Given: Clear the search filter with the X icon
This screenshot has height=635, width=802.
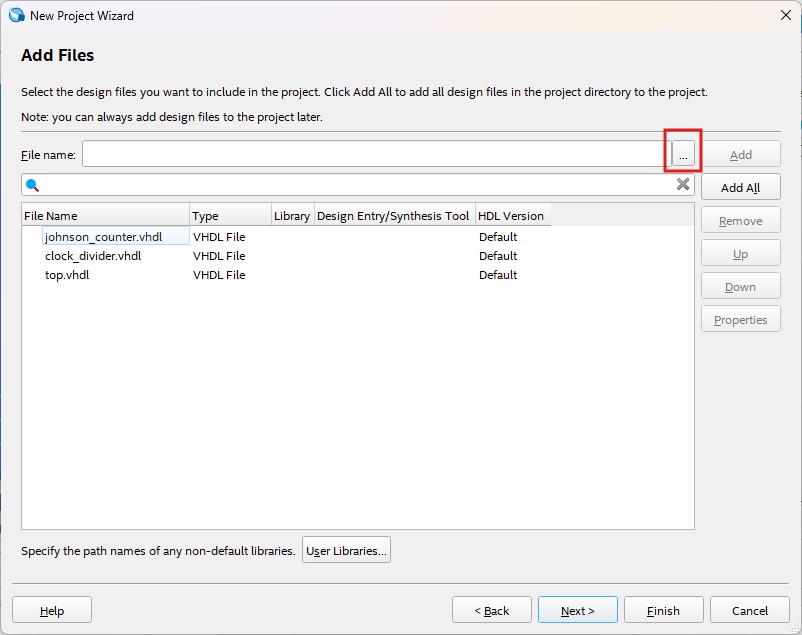Looking at the screenshot, I should (683, 184).
